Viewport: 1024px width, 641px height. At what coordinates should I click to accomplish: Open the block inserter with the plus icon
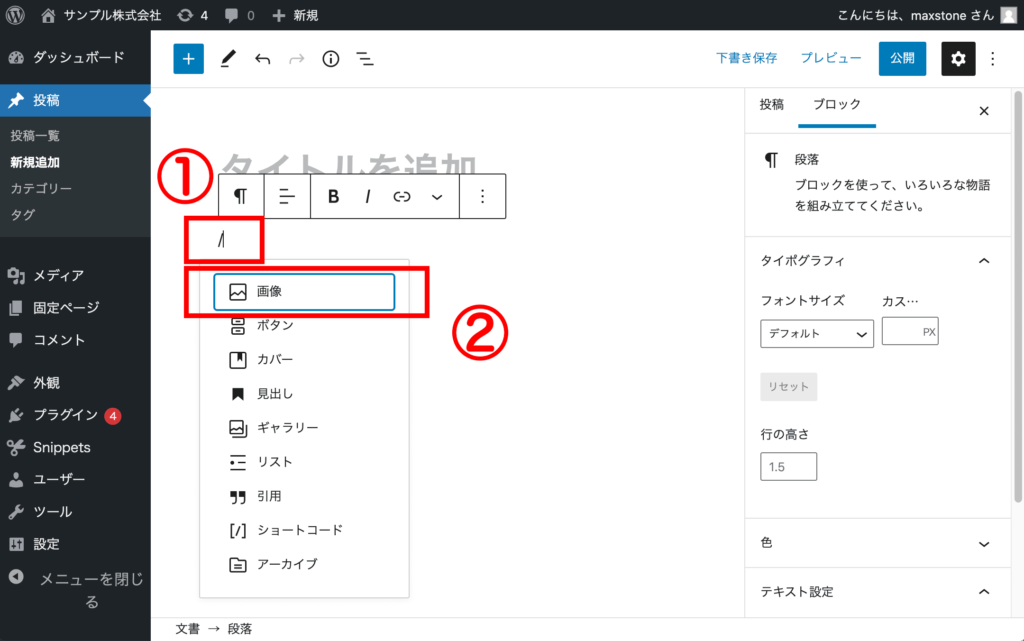[x=188, y=58]
